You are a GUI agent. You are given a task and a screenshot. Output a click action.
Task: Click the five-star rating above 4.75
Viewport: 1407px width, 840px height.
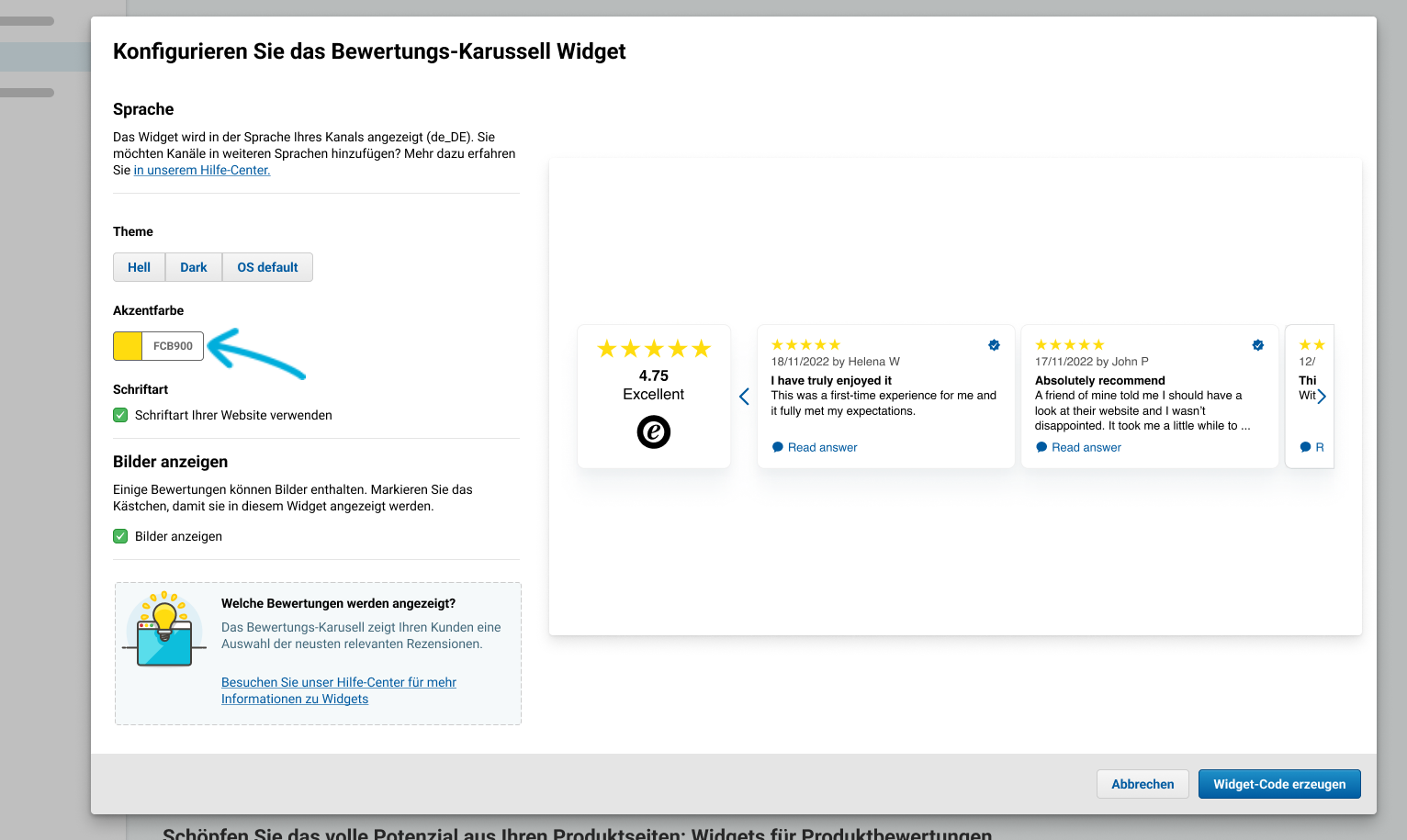654,349
